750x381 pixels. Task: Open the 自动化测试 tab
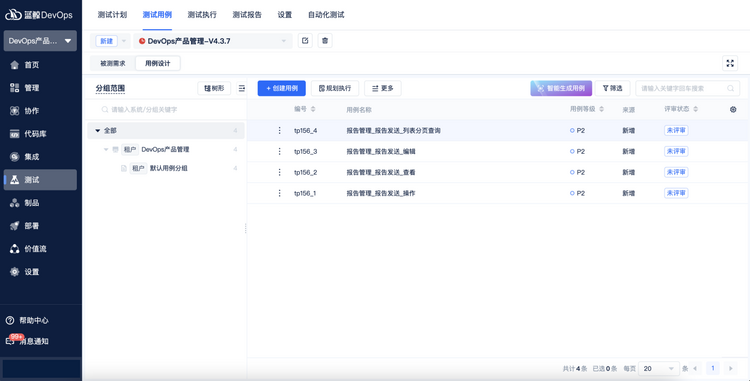pos(326,15)
